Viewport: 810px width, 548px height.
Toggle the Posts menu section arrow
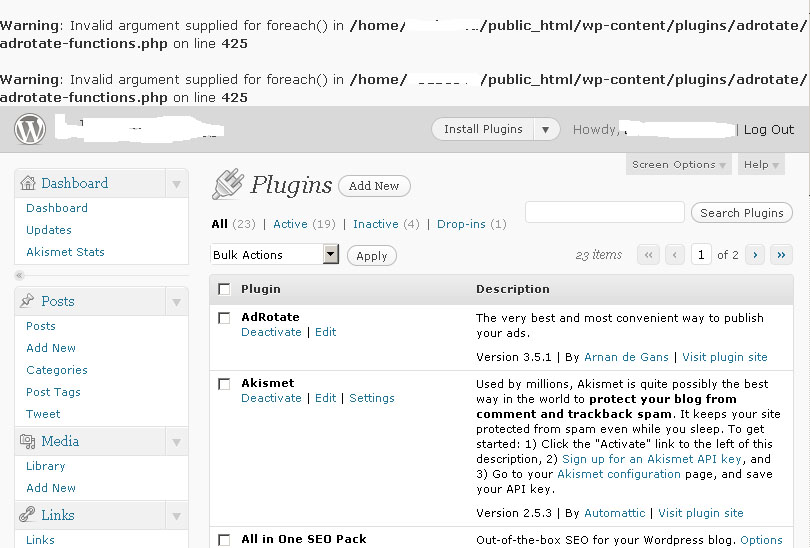click(x=176, y=302)
